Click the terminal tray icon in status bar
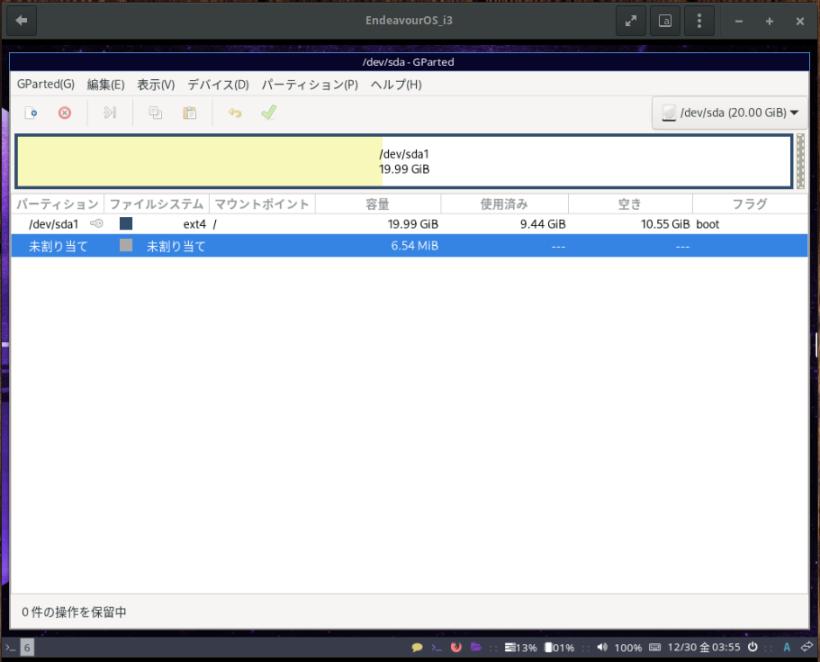Viewport: 820px width, 662px height. point(436,647)
